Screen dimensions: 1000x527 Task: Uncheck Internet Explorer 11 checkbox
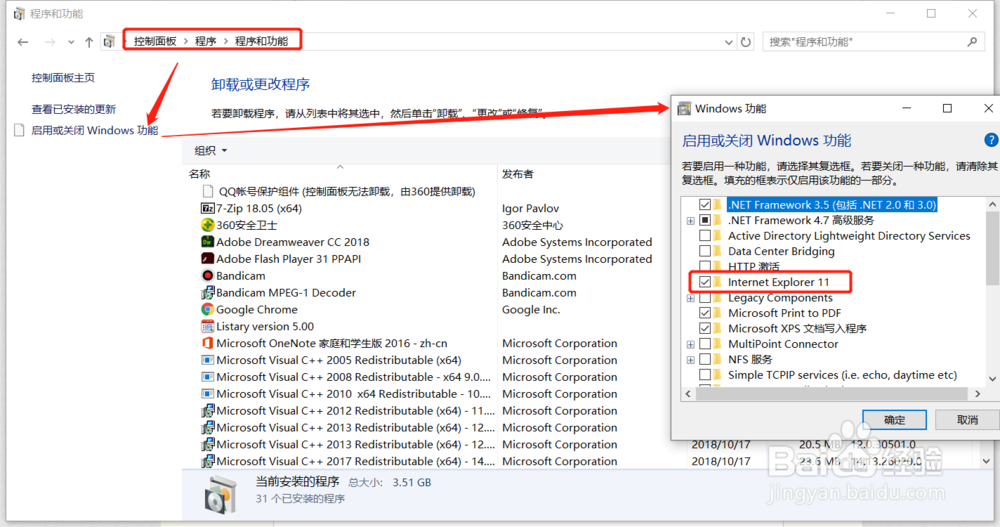pyautogui.click(x=705, y=282)
